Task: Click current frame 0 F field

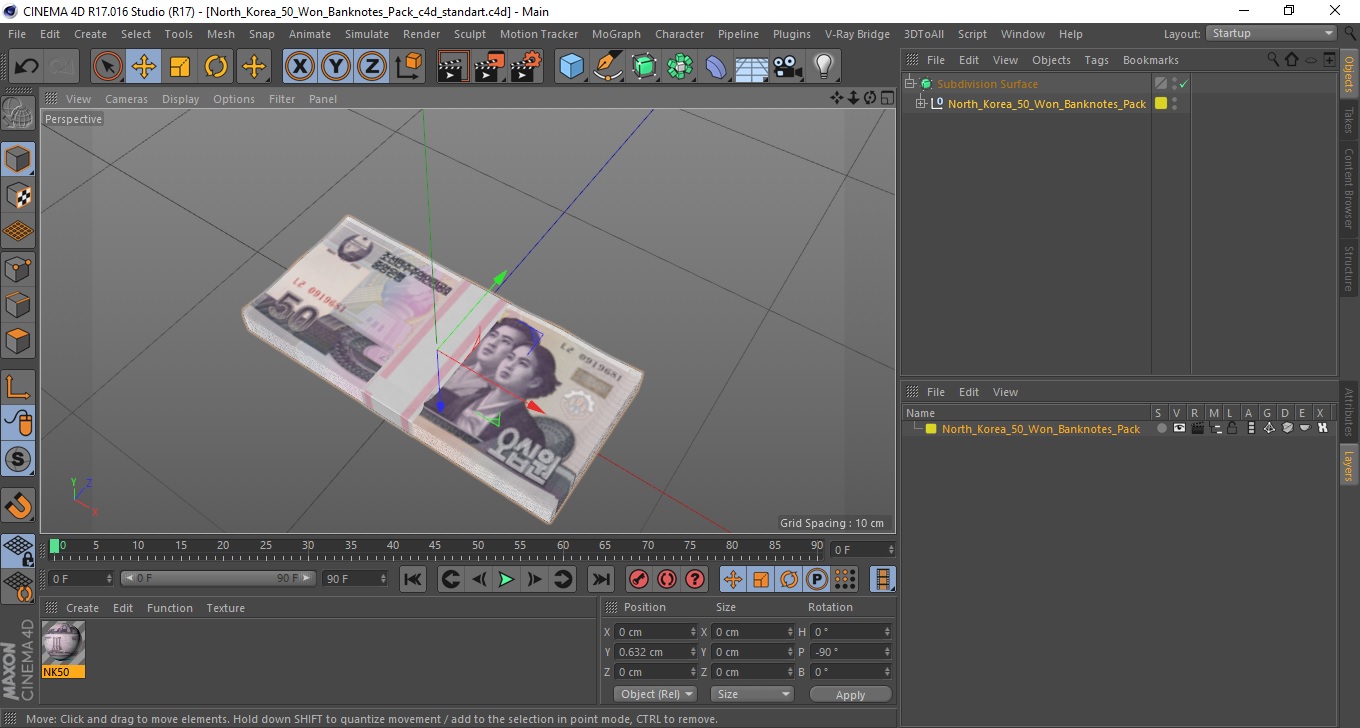Action: [80, 579]
